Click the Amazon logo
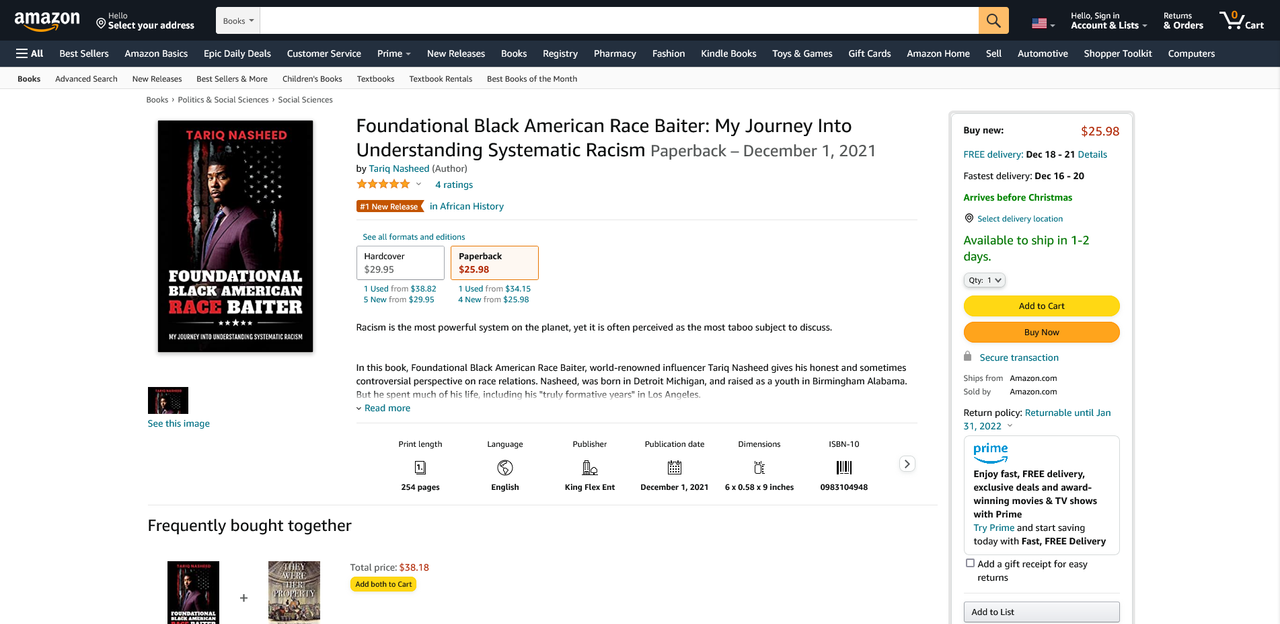 point(47,21)
